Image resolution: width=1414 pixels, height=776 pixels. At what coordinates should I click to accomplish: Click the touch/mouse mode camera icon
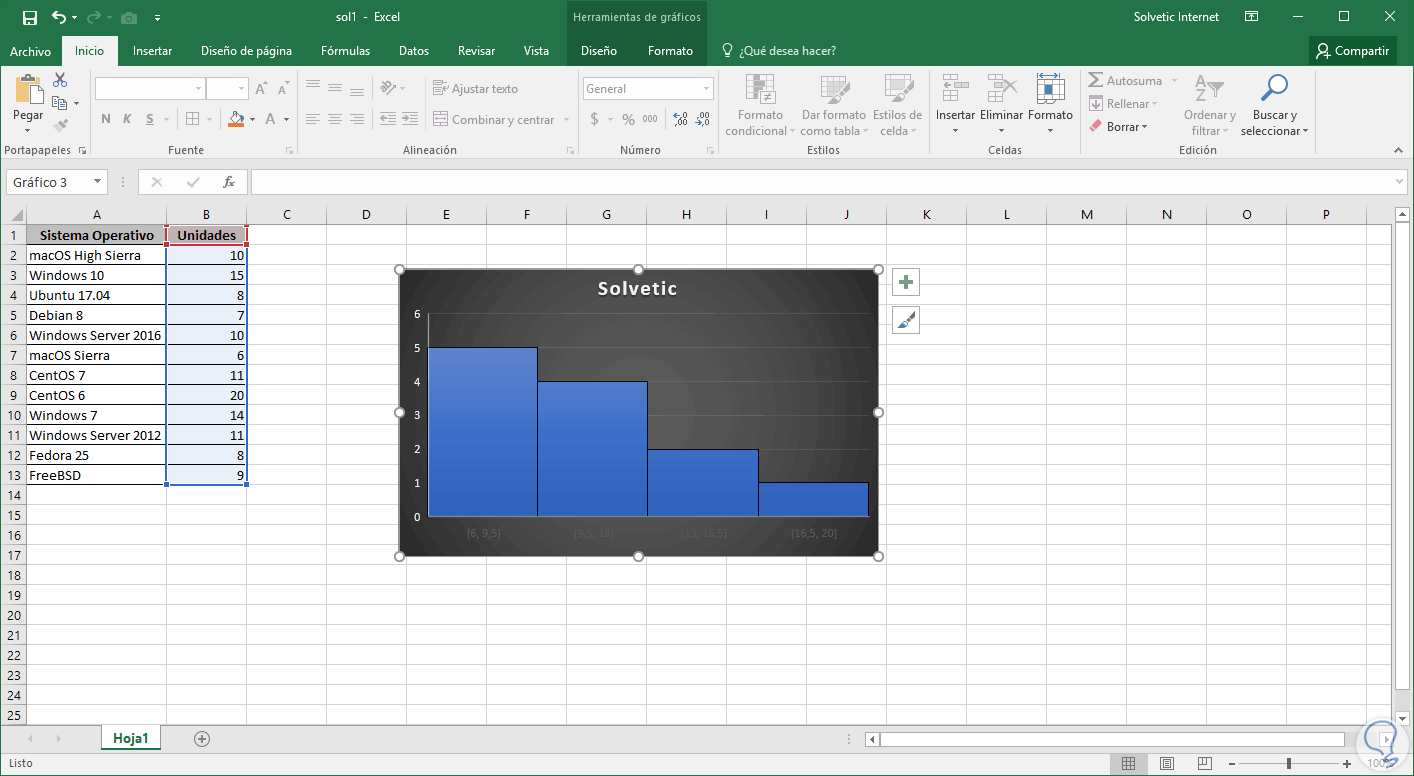click(x=129, y=17)
